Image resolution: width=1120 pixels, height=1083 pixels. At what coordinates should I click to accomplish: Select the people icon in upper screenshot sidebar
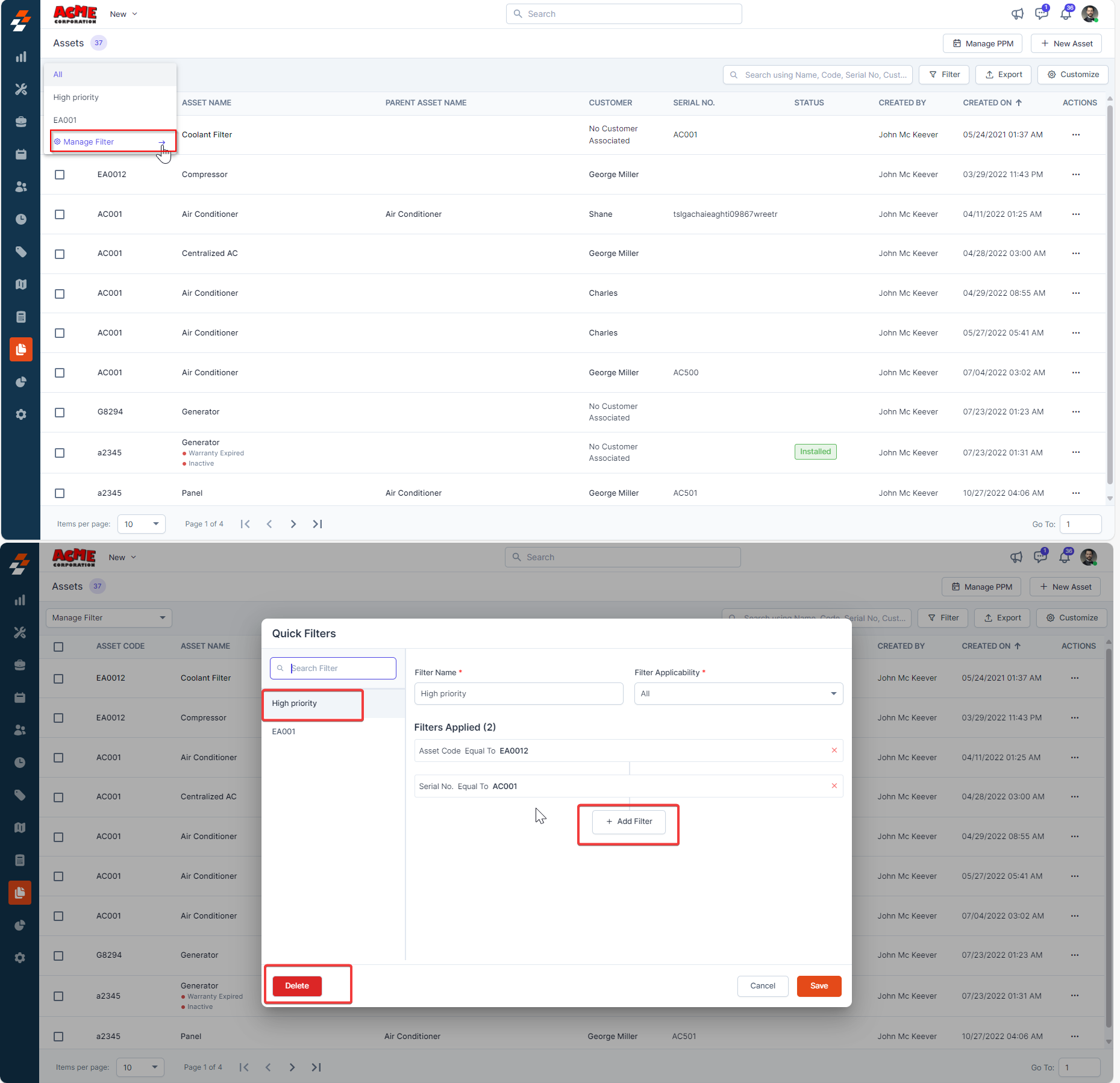click(21, 187)
